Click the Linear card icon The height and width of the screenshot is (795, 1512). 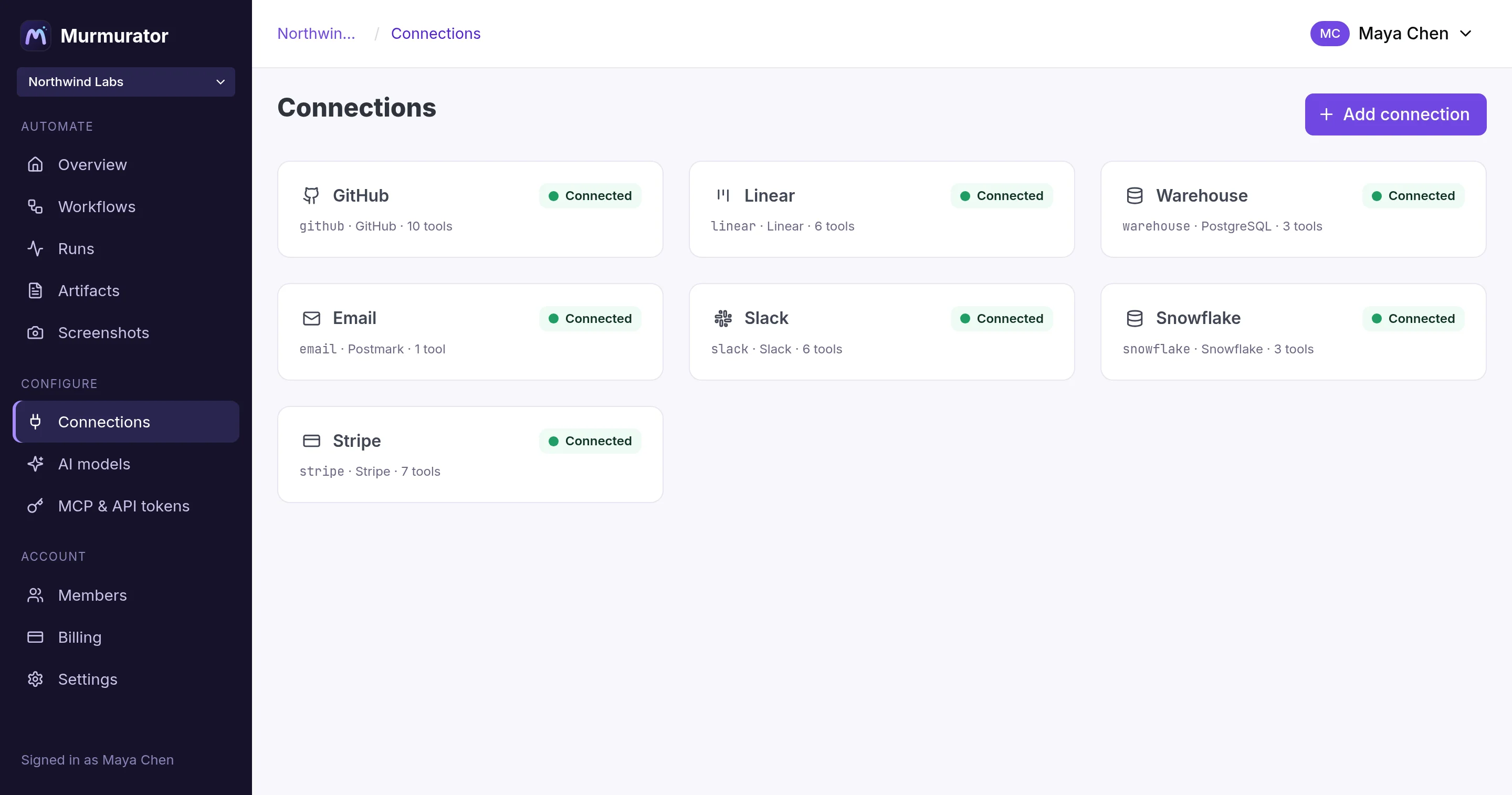[723, 195]
